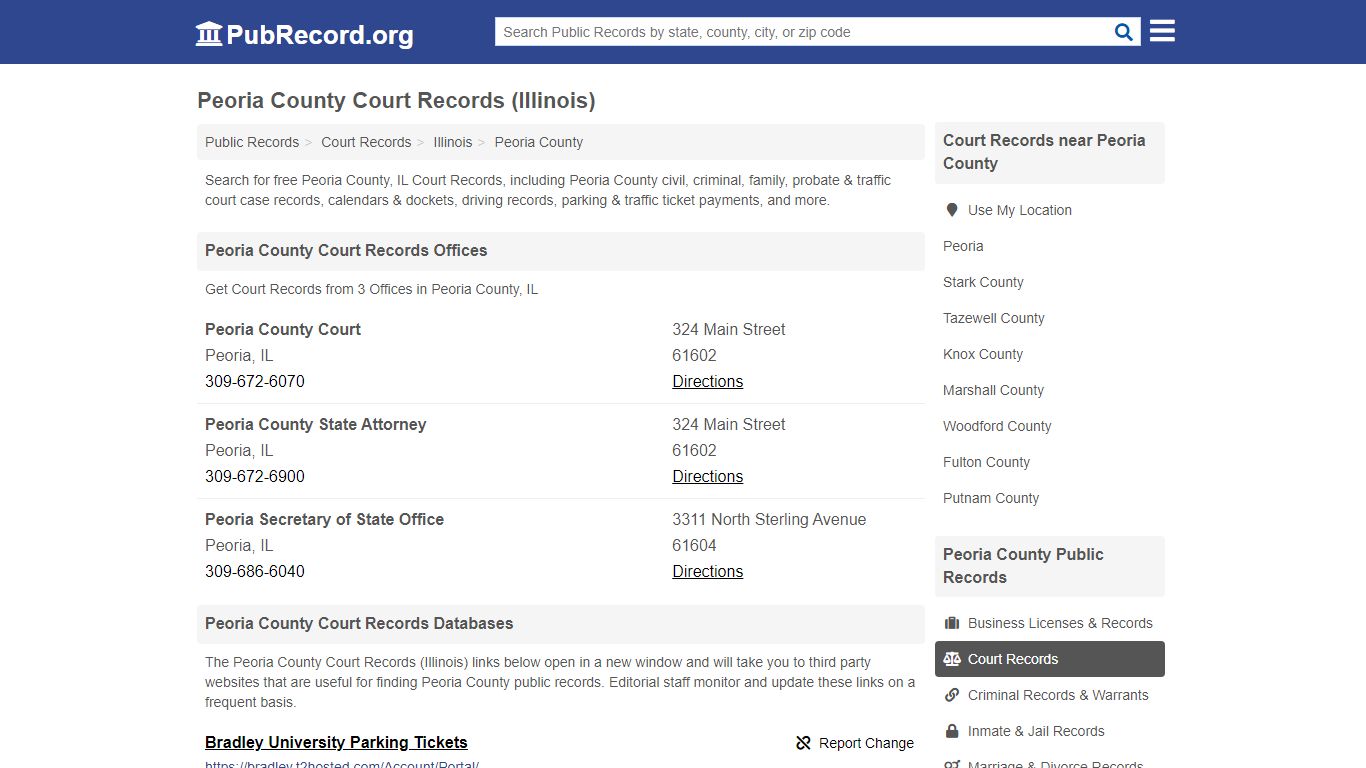The height and width of the screenshot is (768, 1366).
Task: Select the Peoria County breadcrumb
Action: [x=538, y=142]
